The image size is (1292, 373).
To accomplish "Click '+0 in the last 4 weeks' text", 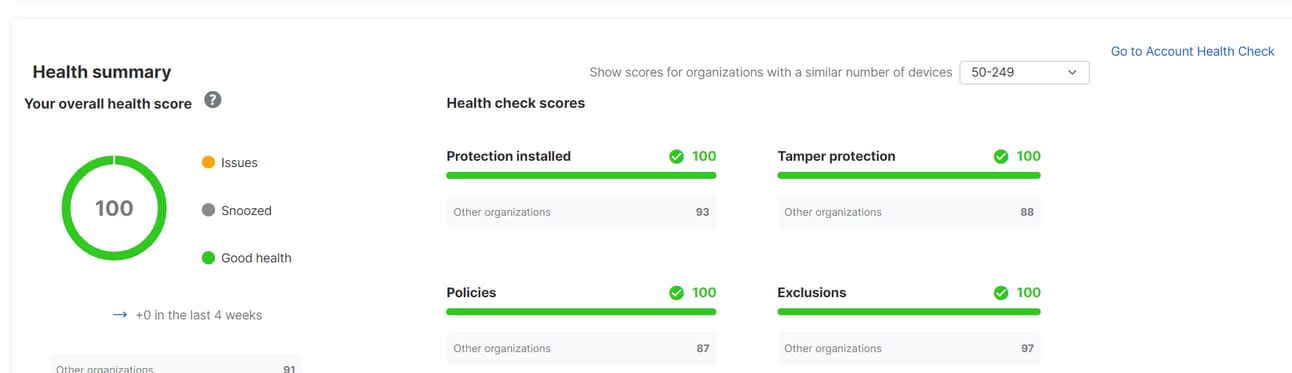I will (x=199, y=315).
